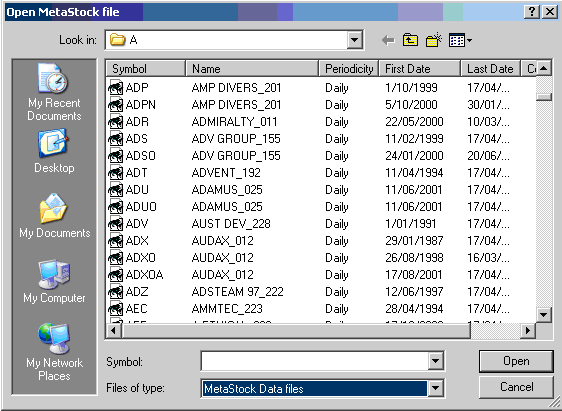Click the first date 29/01/1987
This screenshot has height=411, width=562.
tap(414, 241)
